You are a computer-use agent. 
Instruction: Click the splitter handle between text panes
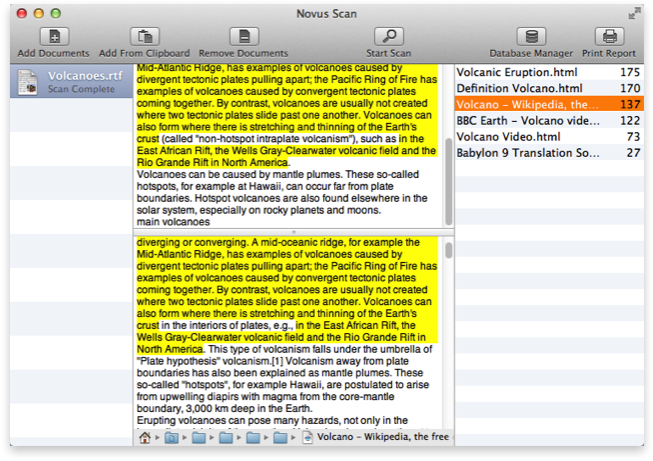pyautogui.click(x=294, y=232)
